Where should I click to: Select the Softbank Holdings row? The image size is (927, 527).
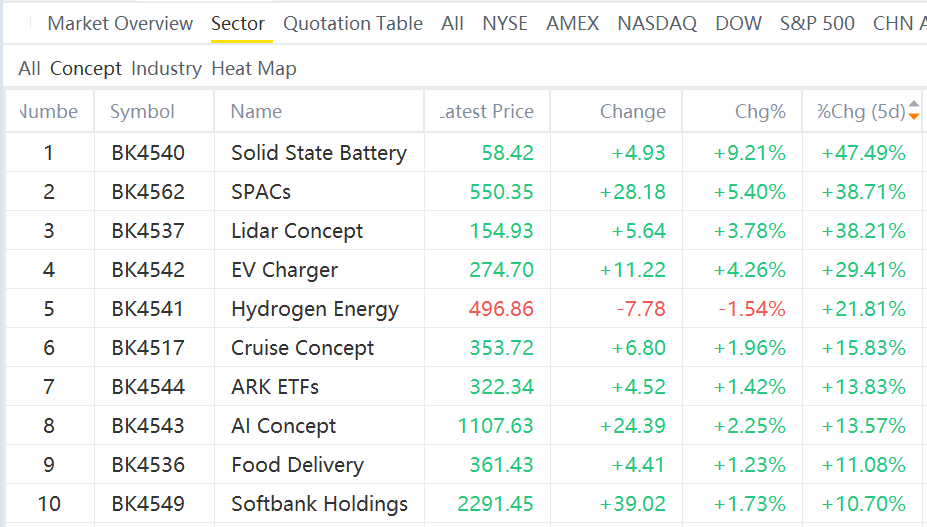click(319, 504)
